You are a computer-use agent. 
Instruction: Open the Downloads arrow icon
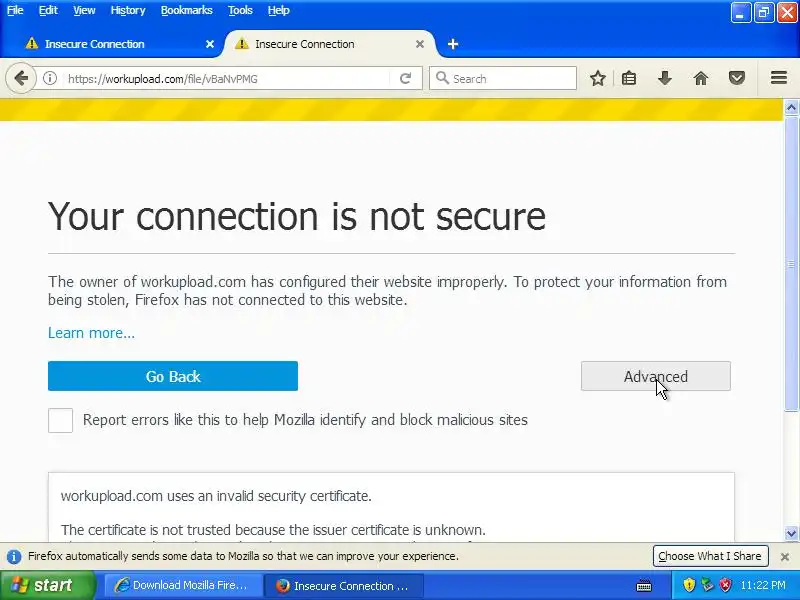click(664, 78)
